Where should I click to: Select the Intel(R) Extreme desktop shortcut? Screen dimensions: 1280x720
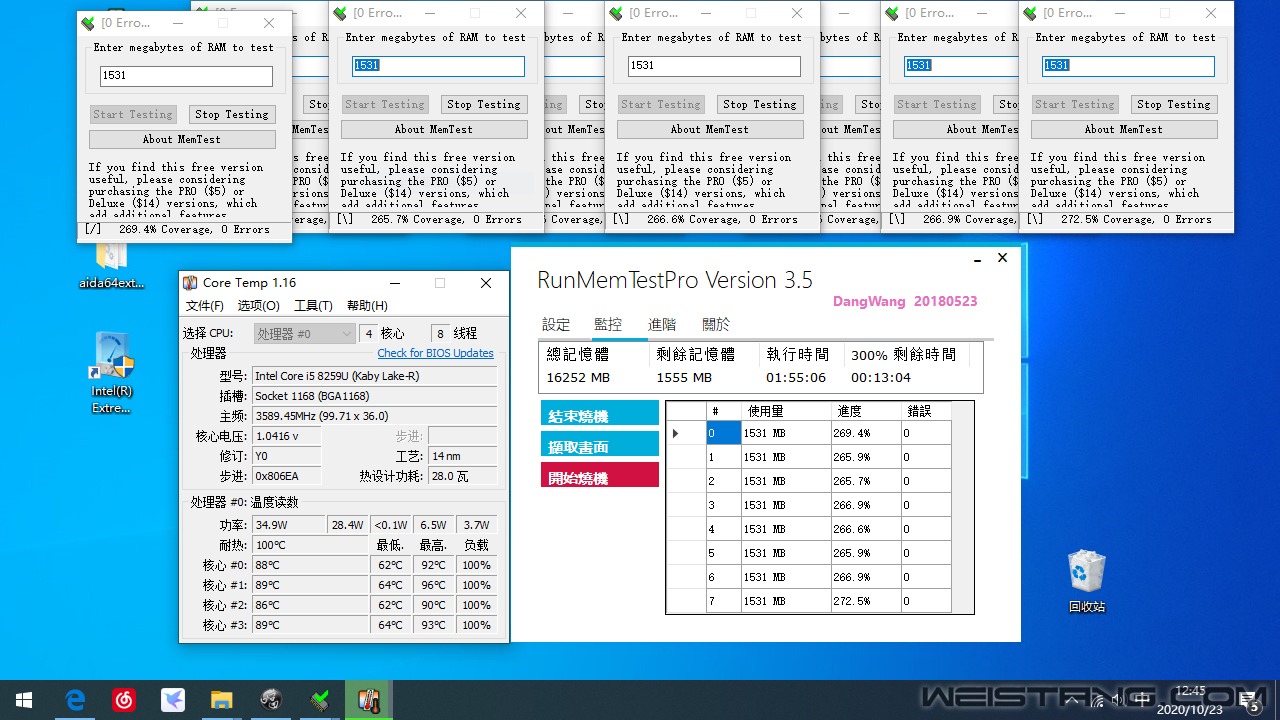pos(112,372)
